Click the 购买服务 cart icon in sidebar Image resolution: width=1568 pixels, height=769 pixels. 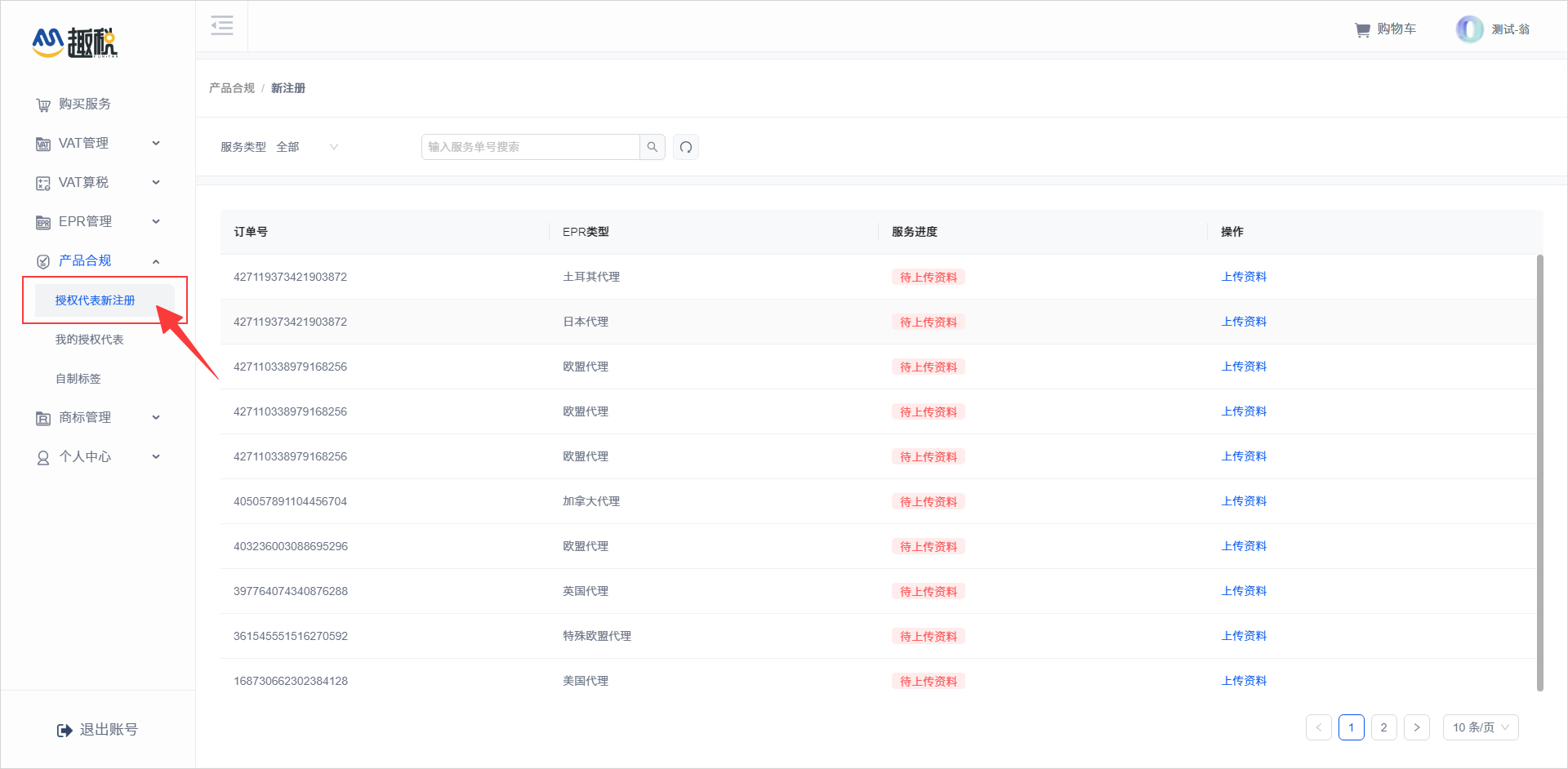click(x=43, y=104)
